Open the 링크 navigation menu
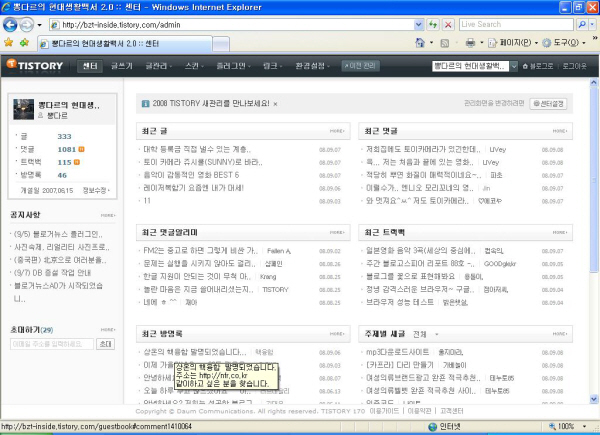The height and width of the screenshot is (435, 600). coord(272,66)
